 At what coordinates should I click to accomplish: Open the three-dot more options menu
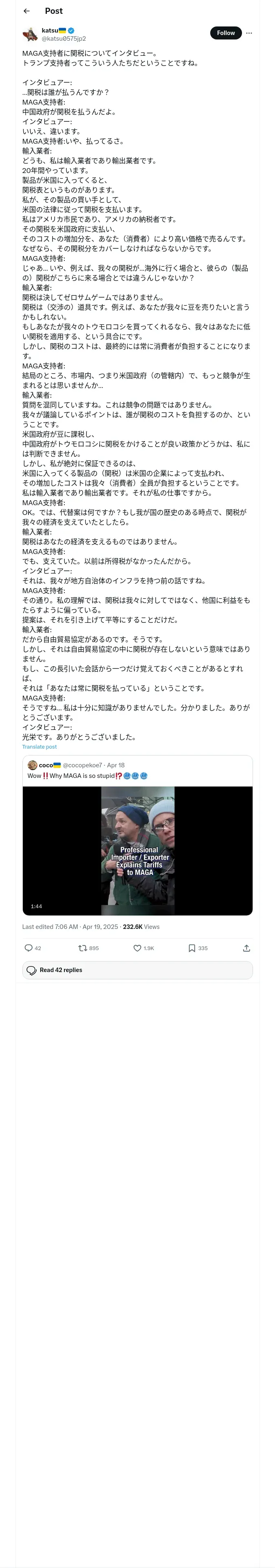249,33
